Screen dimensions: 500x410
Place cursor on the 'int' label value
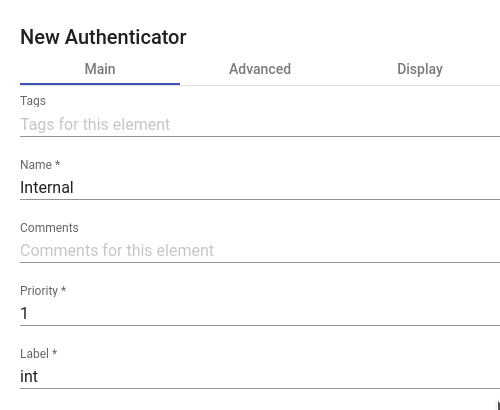point(29,376)
